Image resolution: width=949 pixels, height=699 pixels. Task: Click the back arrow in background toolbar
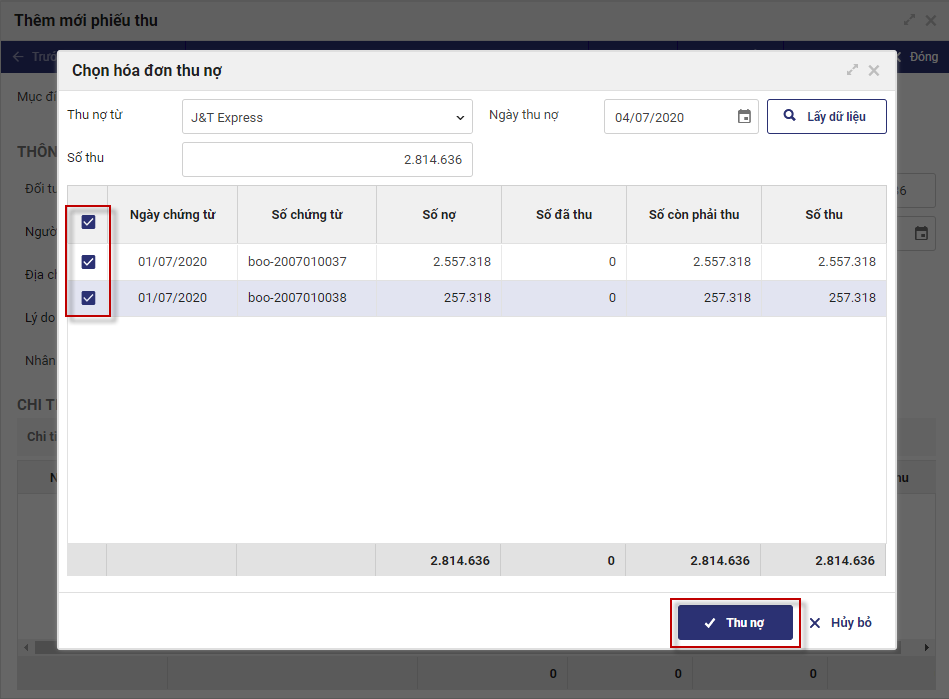pyautogui.click(x=18, y=56)
